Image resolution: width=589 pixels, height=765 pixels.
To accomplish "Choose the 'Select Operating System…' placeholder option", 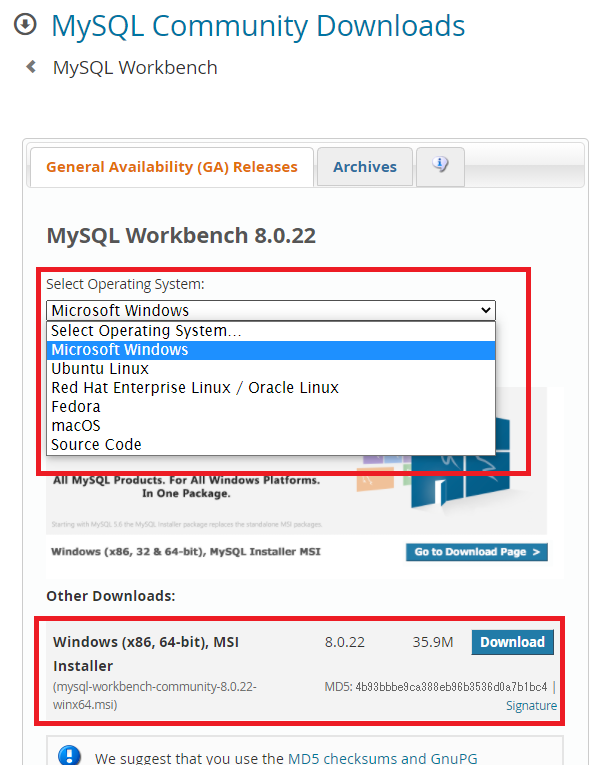I will pyautogui.click(x=271, y=331).
